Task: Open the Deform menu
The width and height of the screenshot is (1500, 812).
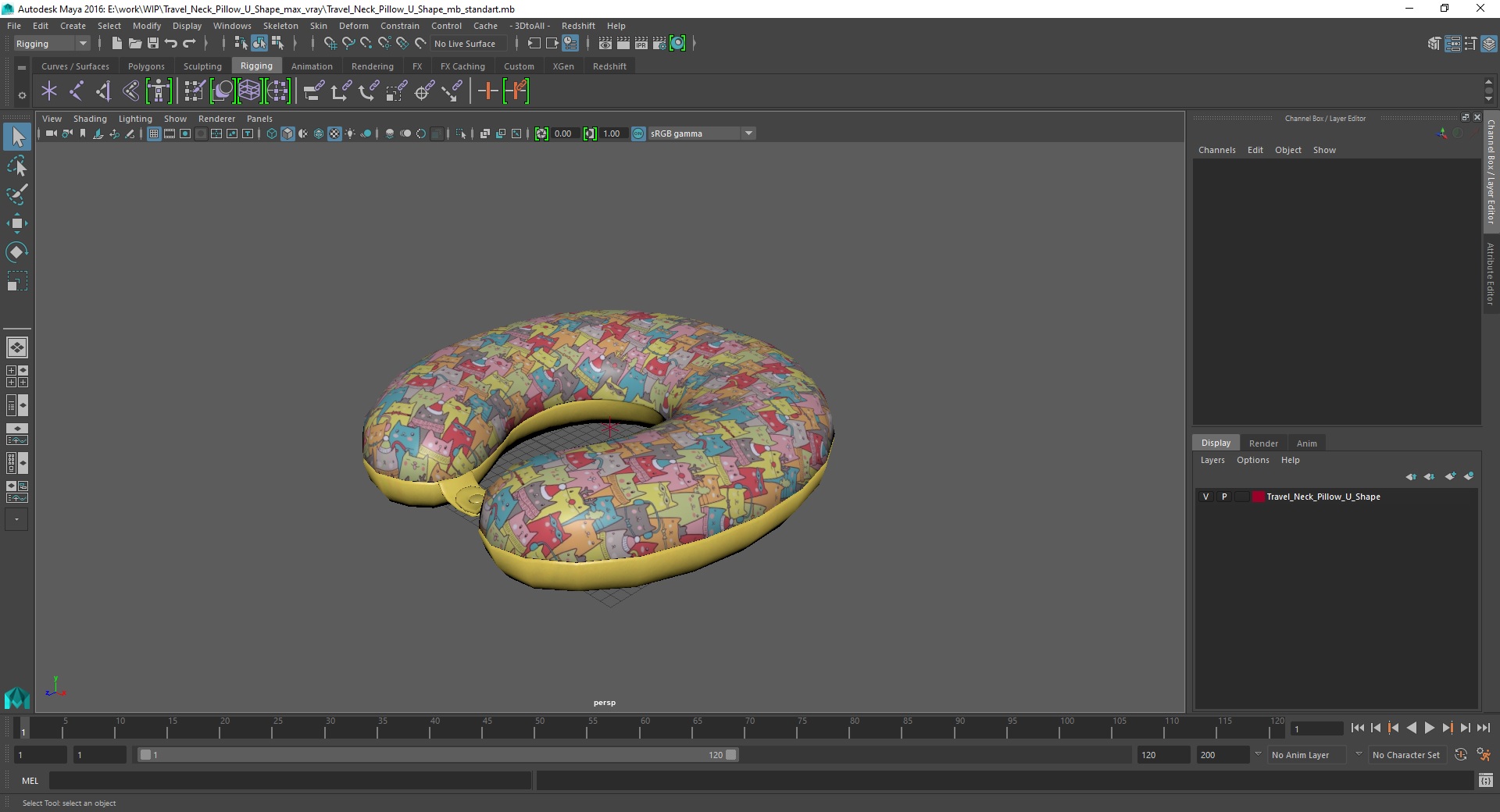Action: 353,26
